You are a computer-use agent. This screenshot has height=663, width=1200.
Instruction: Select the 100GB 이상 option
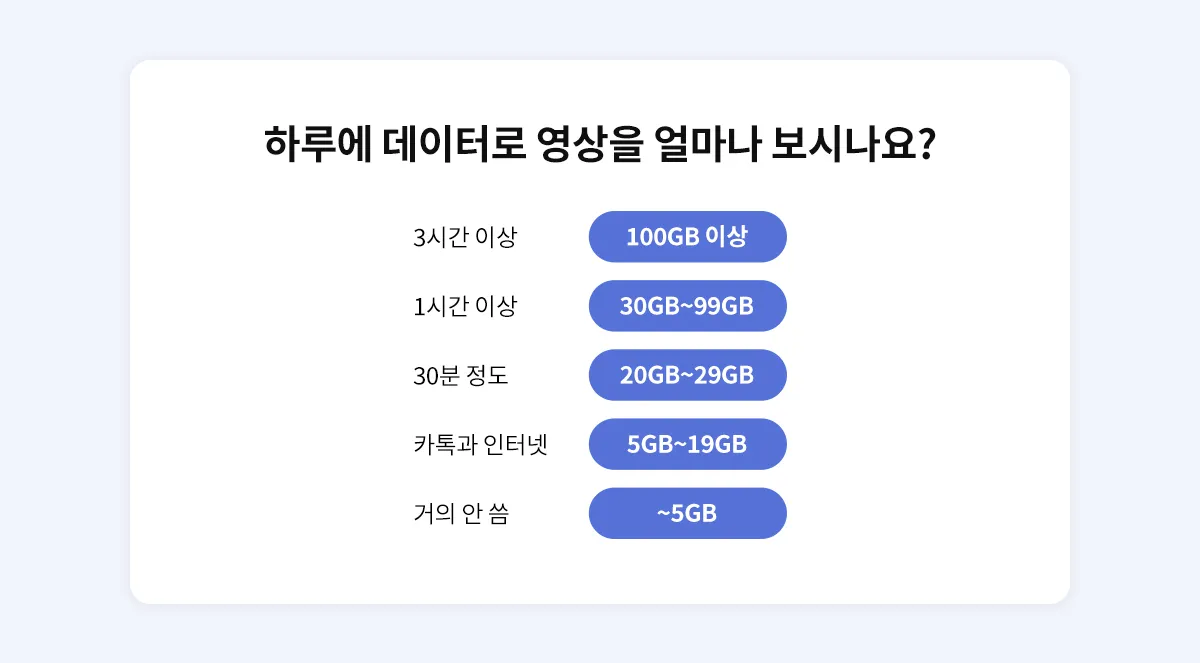[687, 237]
